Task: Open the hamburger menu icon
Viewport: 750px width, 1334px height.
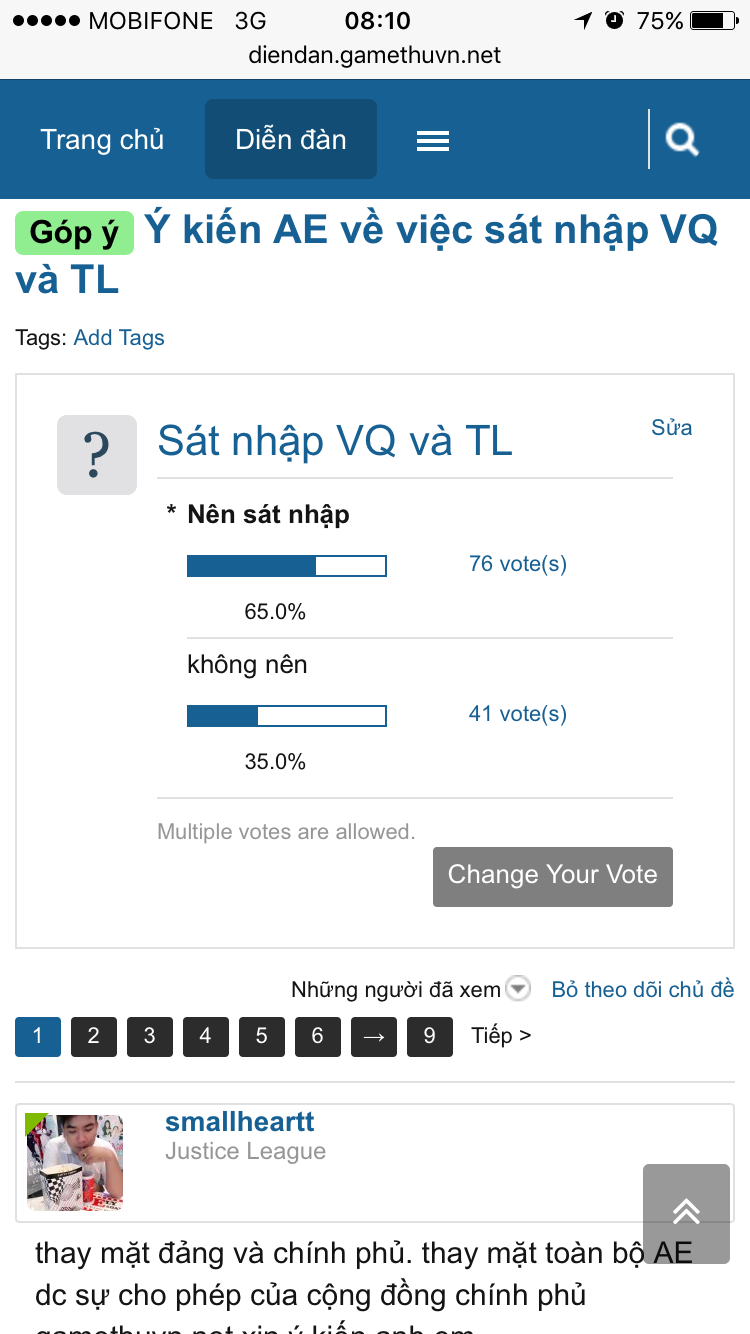Action: [433, 141]
